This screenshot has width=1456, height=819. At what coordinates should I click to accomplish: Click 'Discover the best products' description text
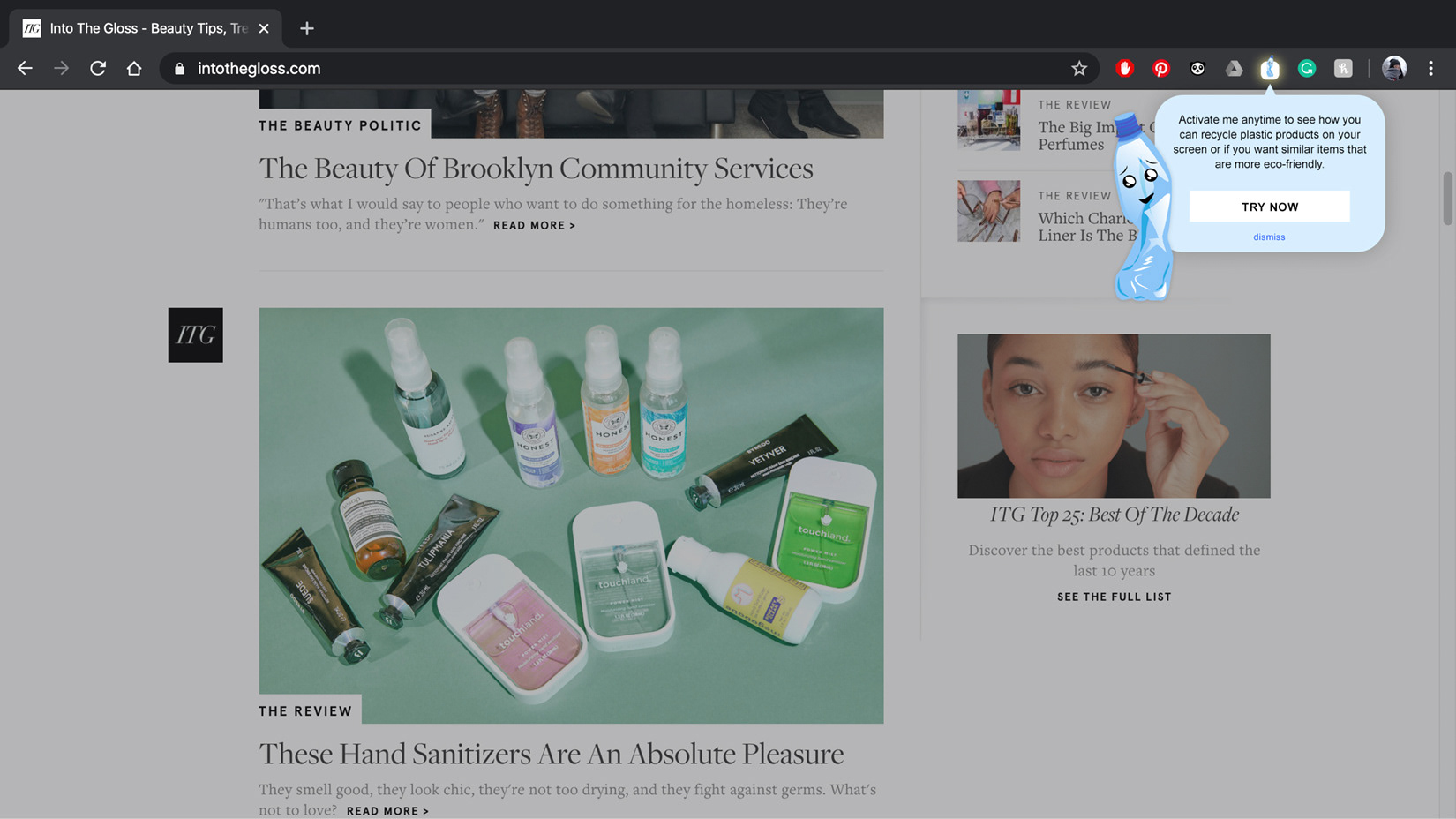pos(1115,560)
